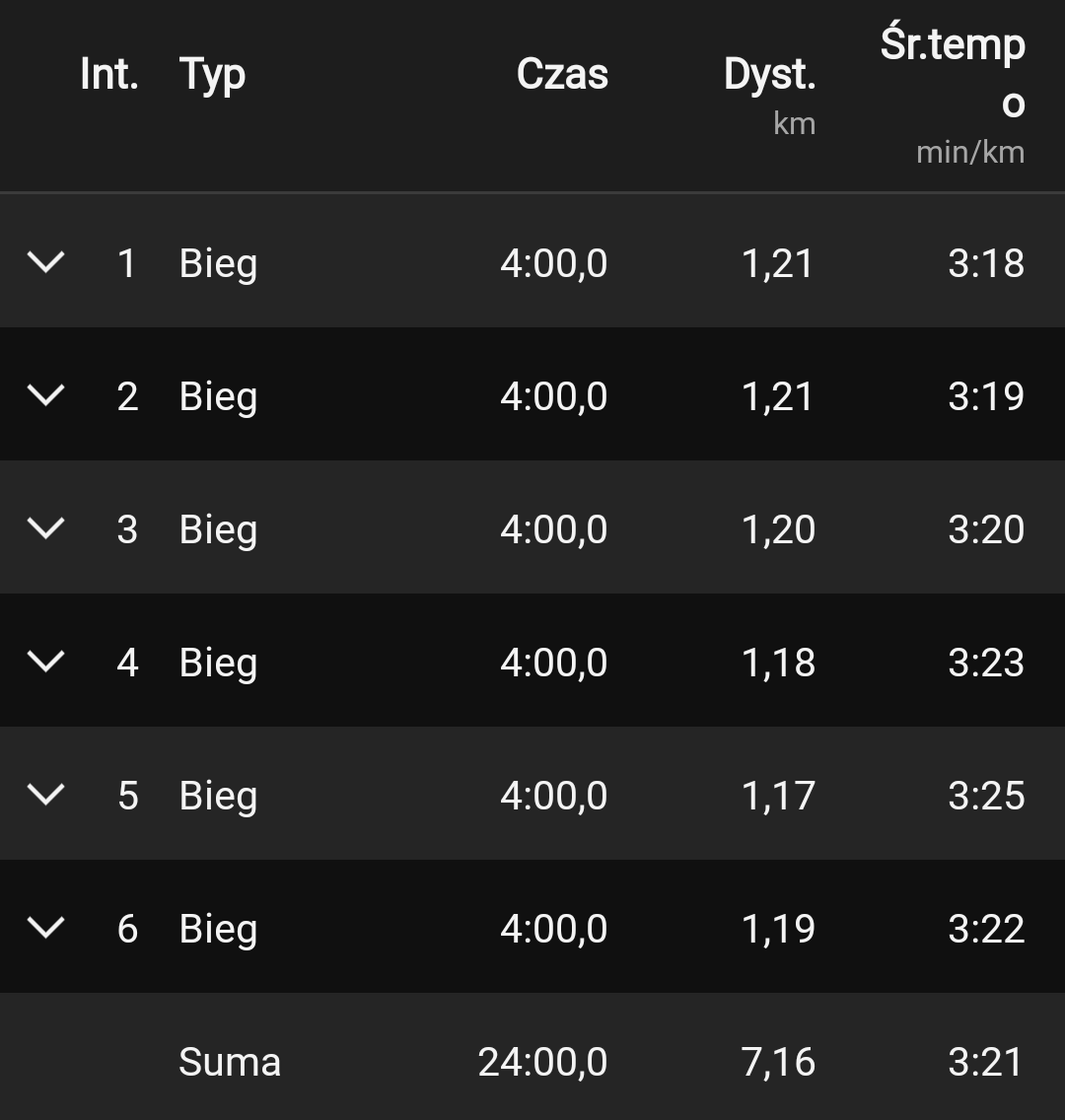Show interval 5 details via chevron

pyautogui.click(x=45, y=795)
